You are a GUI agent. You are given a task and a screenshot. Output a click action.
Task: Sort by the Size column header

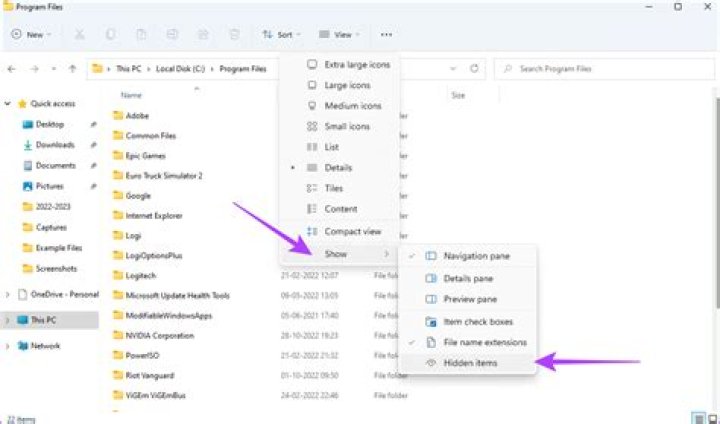click(458, 95)
